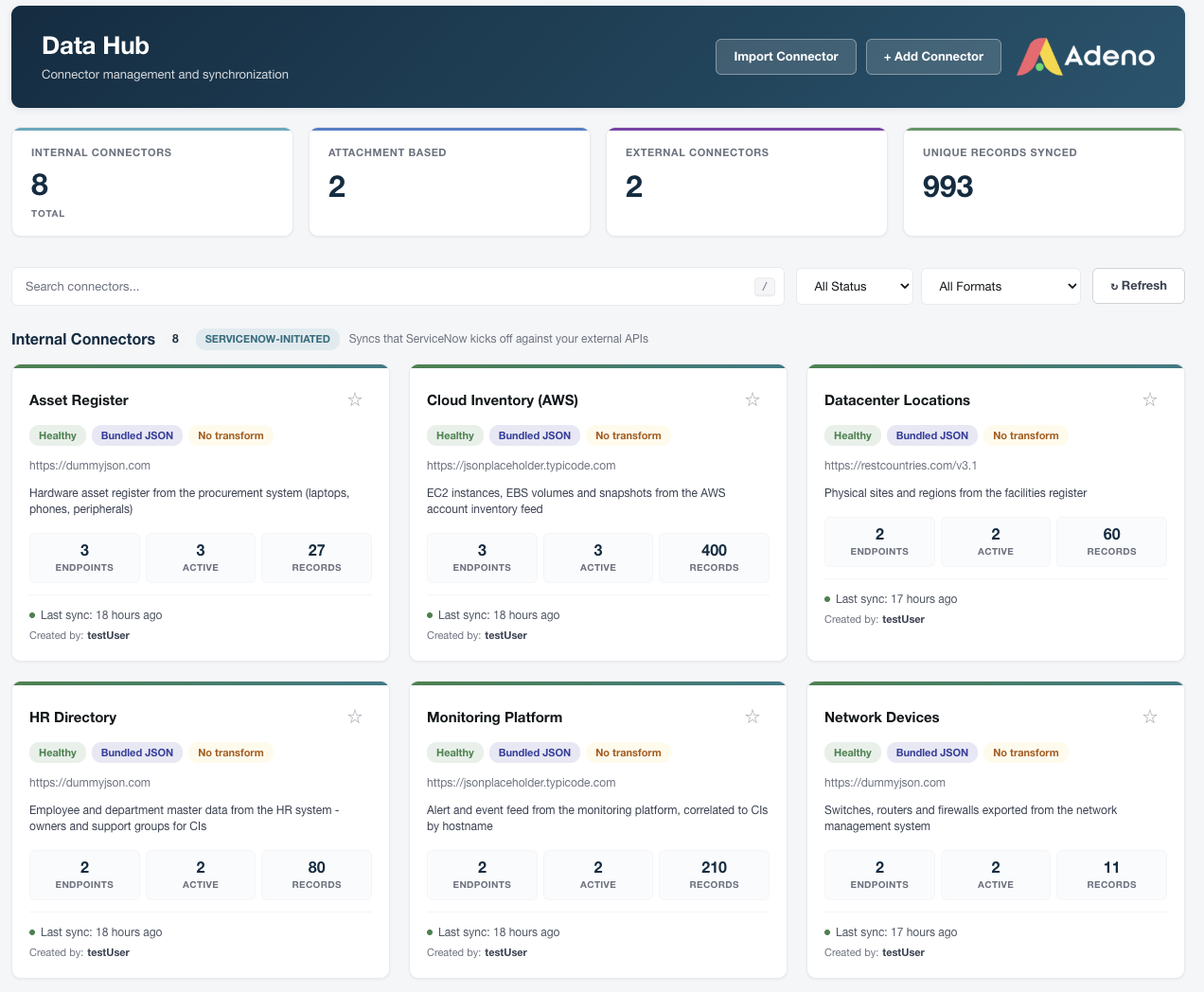Click Created by testUser on Network Devices
The width and height of the screenshot is (1204, 992).
coord(875,952)
